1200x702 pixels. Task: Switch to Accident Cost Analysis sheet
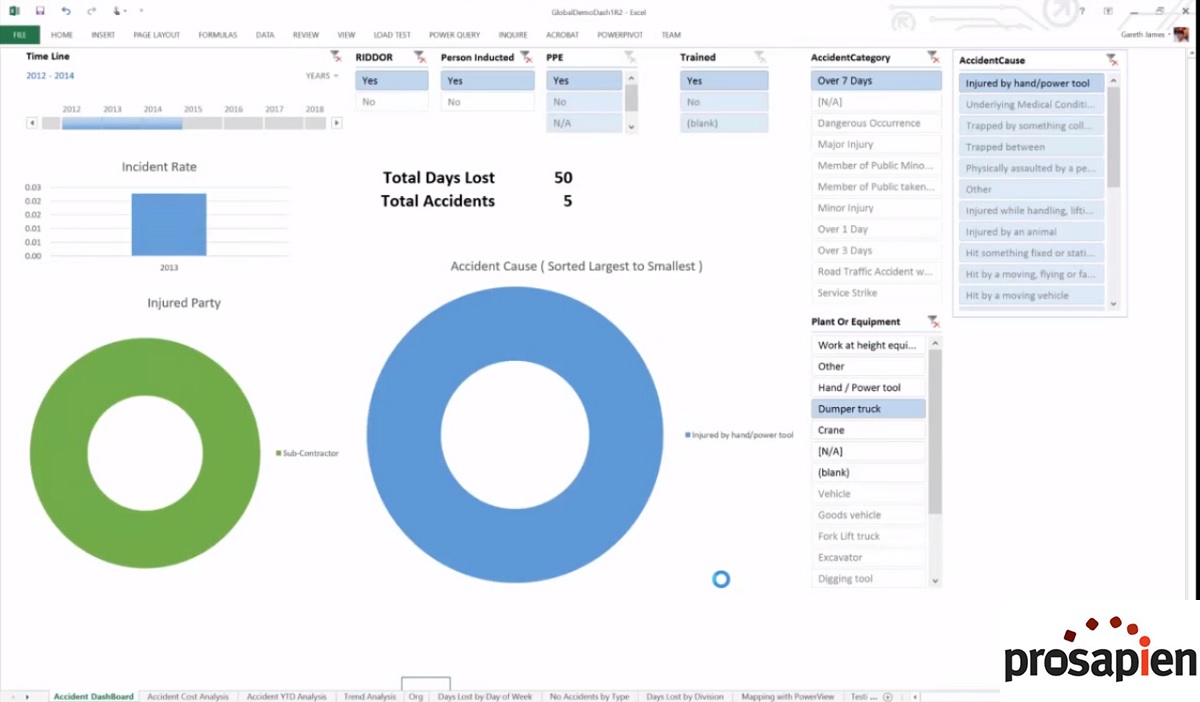[188, 696]
